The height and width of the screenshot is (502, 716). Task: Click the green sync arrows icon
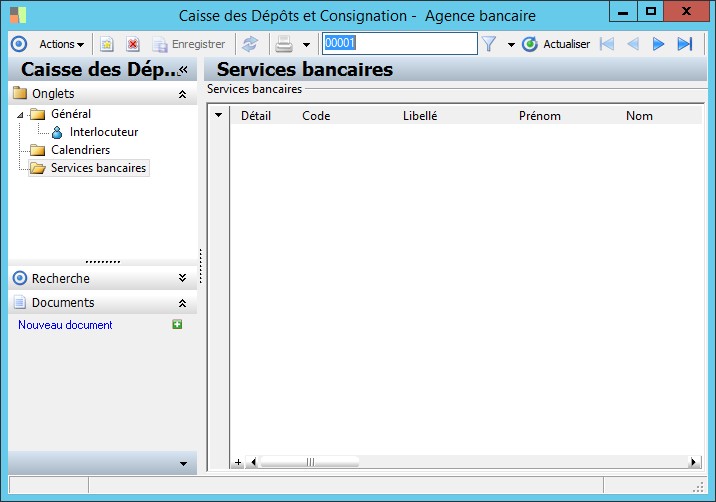tap(250, 44)
